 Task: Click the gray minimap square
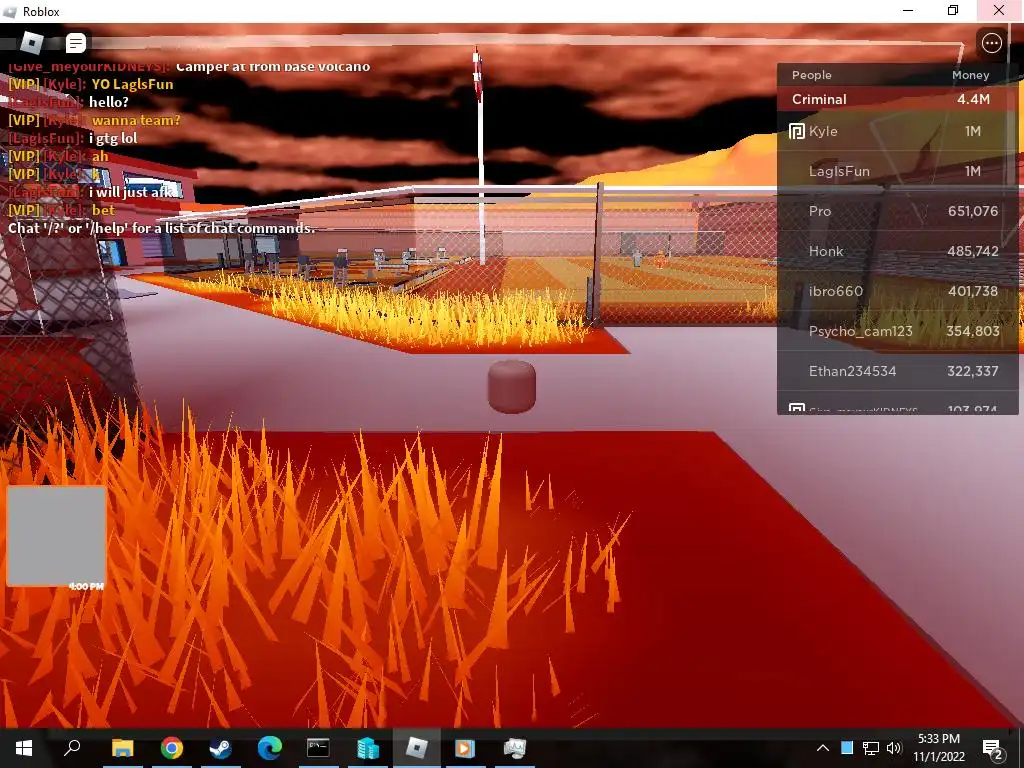[x=56, y=536]
